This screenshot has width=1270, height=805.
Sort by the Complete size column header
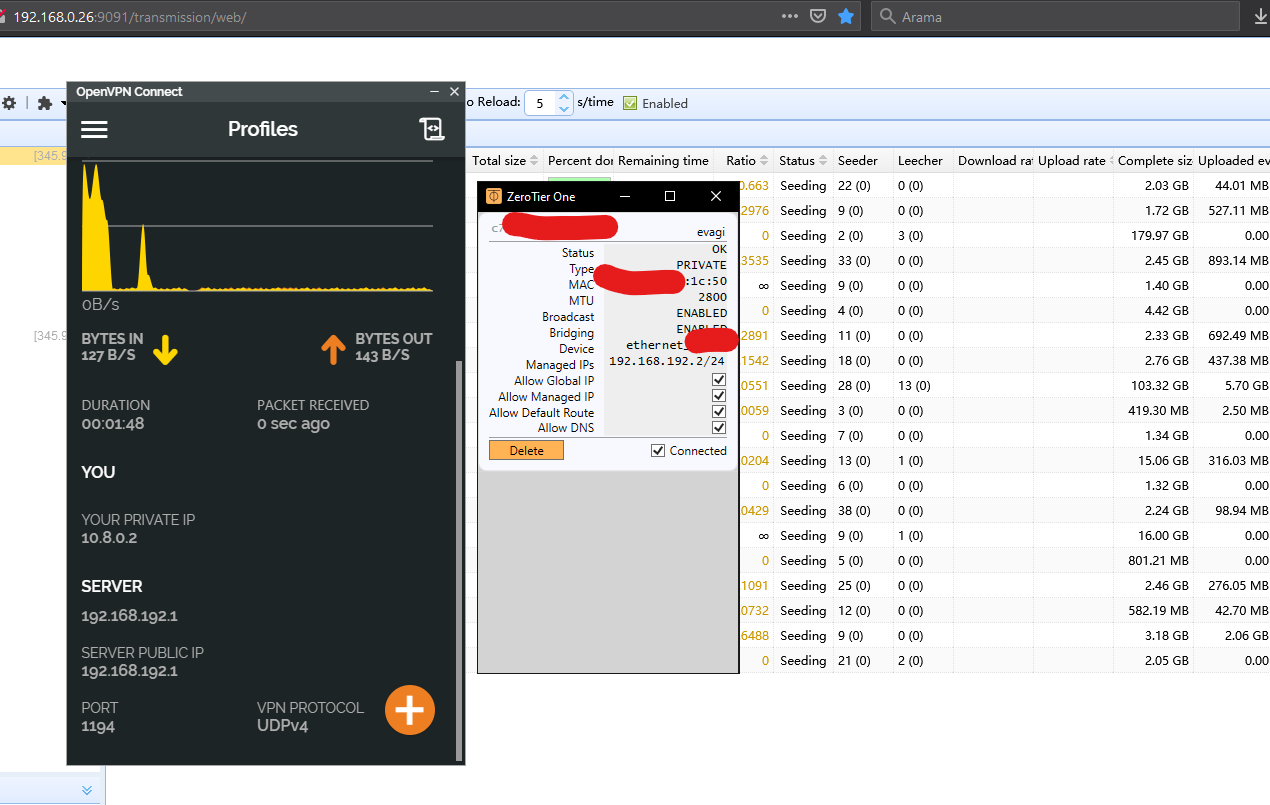click(x=1153, y=160)
